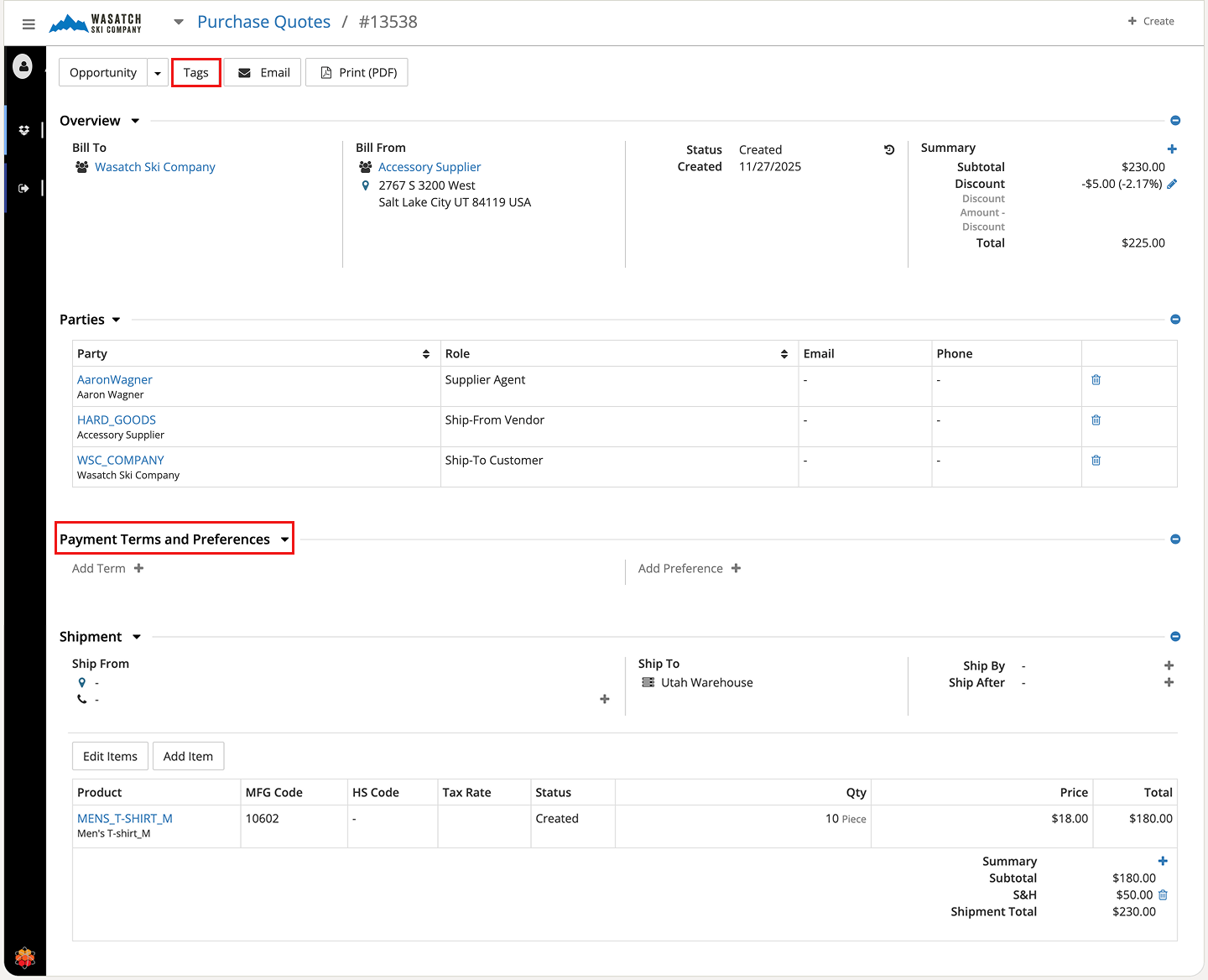
Task: Remove HARD_GOODS party with trash icon
Action: click(x=1096, y=420)
